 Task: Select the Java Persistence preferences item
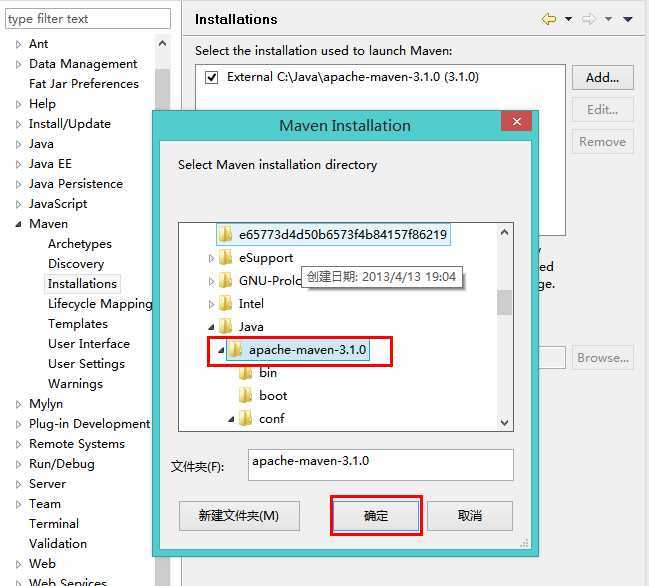pyautogui.click(x=76, y=184)
